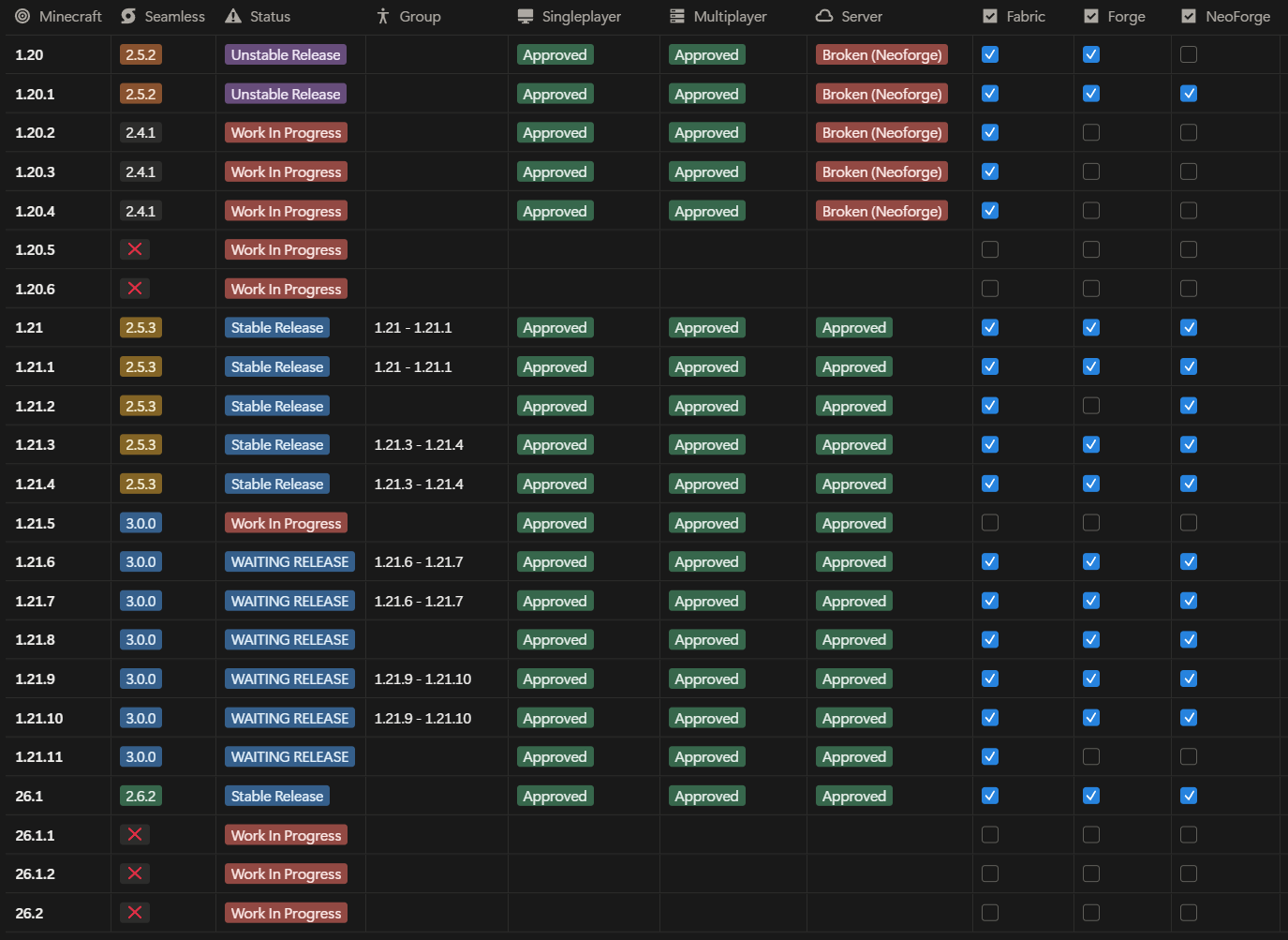
Task: Click Broken (Neoforge) tag in row 1.20.4
Action: [x=882, y=211]
